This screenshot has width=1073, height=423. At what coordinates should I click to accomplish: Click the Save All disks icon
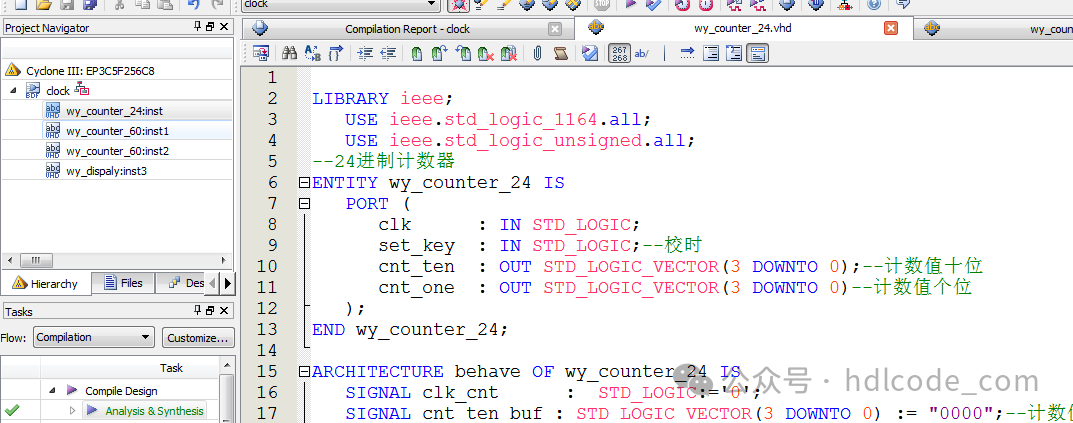coord(90,4)
